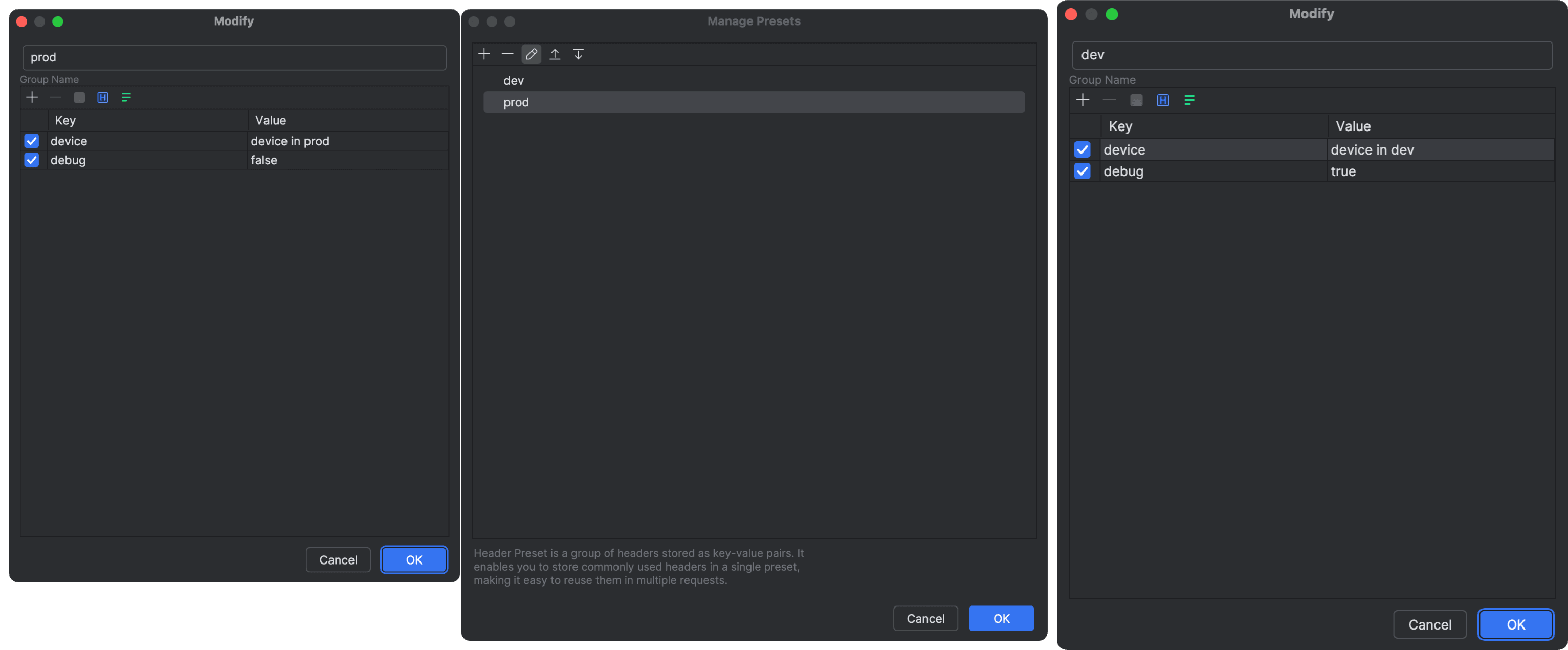
Task: Click the remove preset minus icon in Manage Presets
Action: [507, 54]
